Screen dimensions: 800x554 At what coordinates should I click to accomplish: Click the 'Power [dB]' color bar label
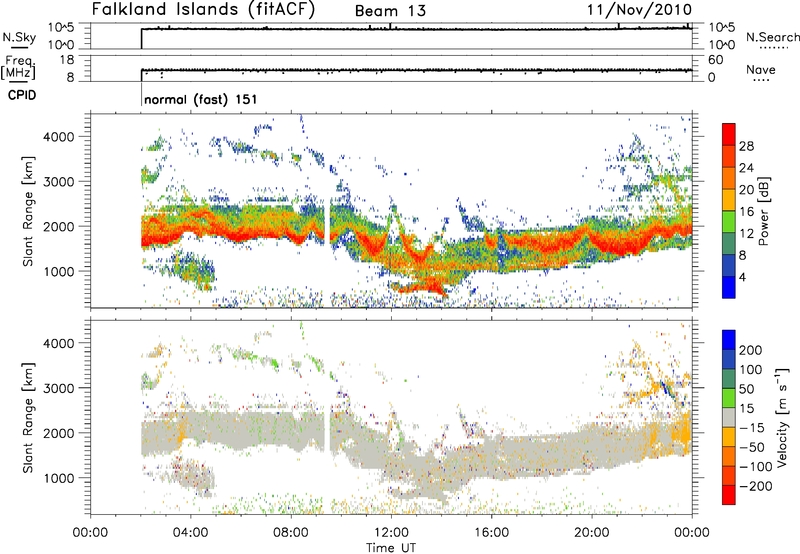[763, 211]
